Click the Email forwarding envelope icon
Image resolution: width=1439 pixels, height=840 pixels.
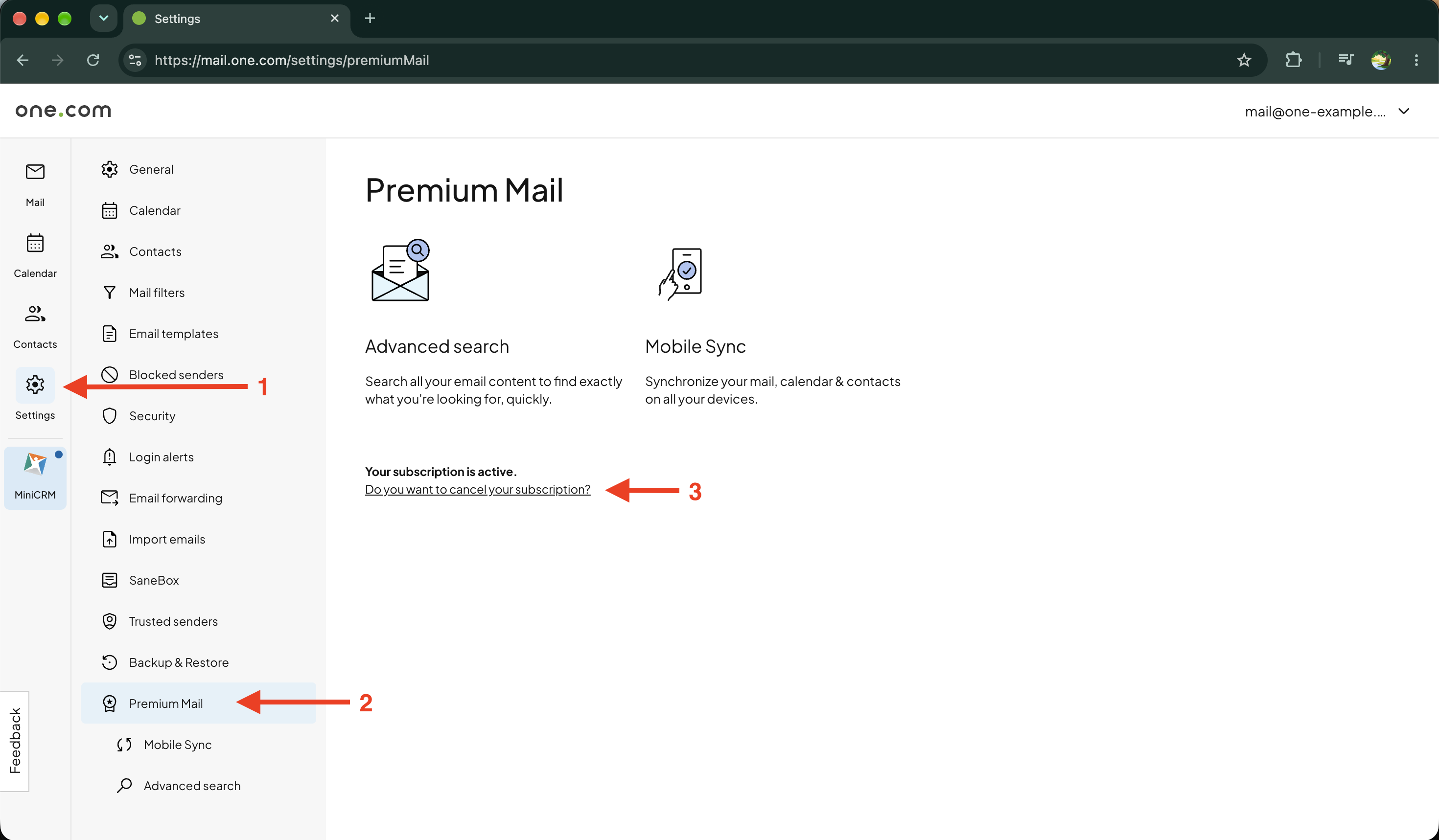[x=109, y=498]
